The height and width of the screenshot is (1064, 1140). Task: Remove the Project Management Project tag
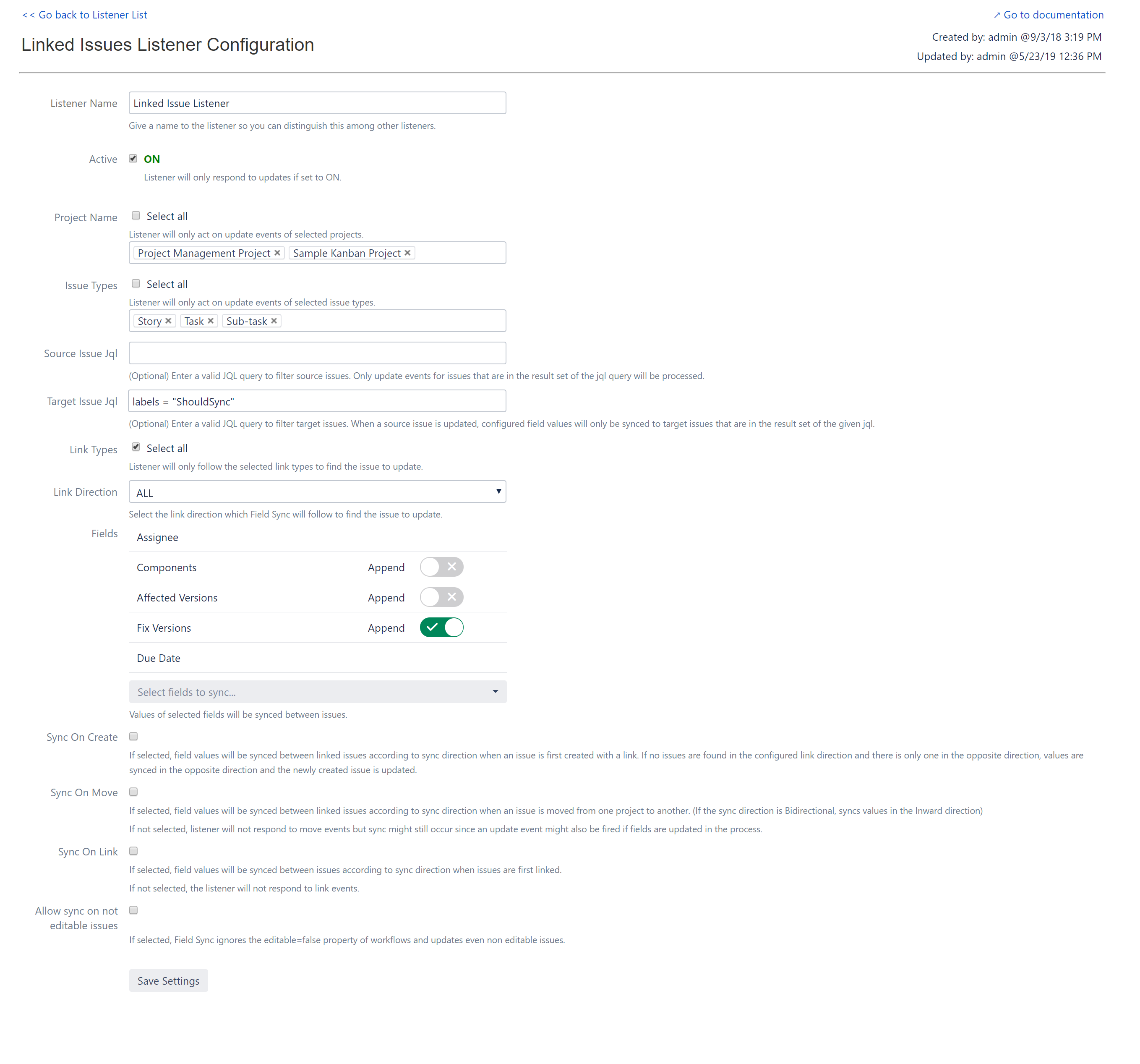tap(277, 252)
